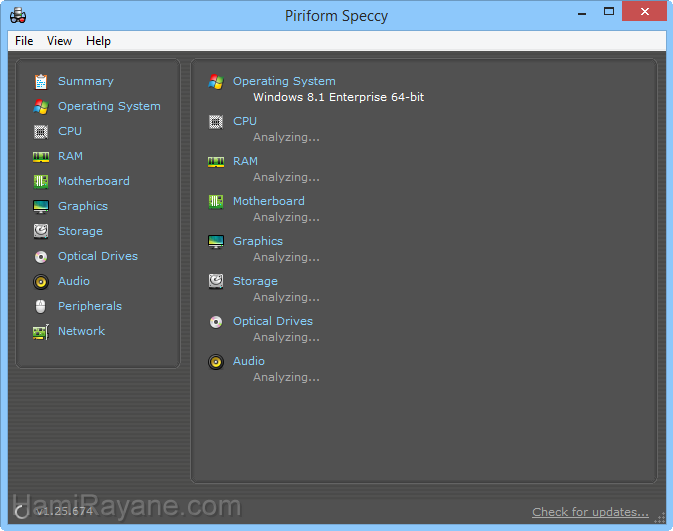
Task: Switch to the CPU sidebar section
Action: click(x=70, y=131)
